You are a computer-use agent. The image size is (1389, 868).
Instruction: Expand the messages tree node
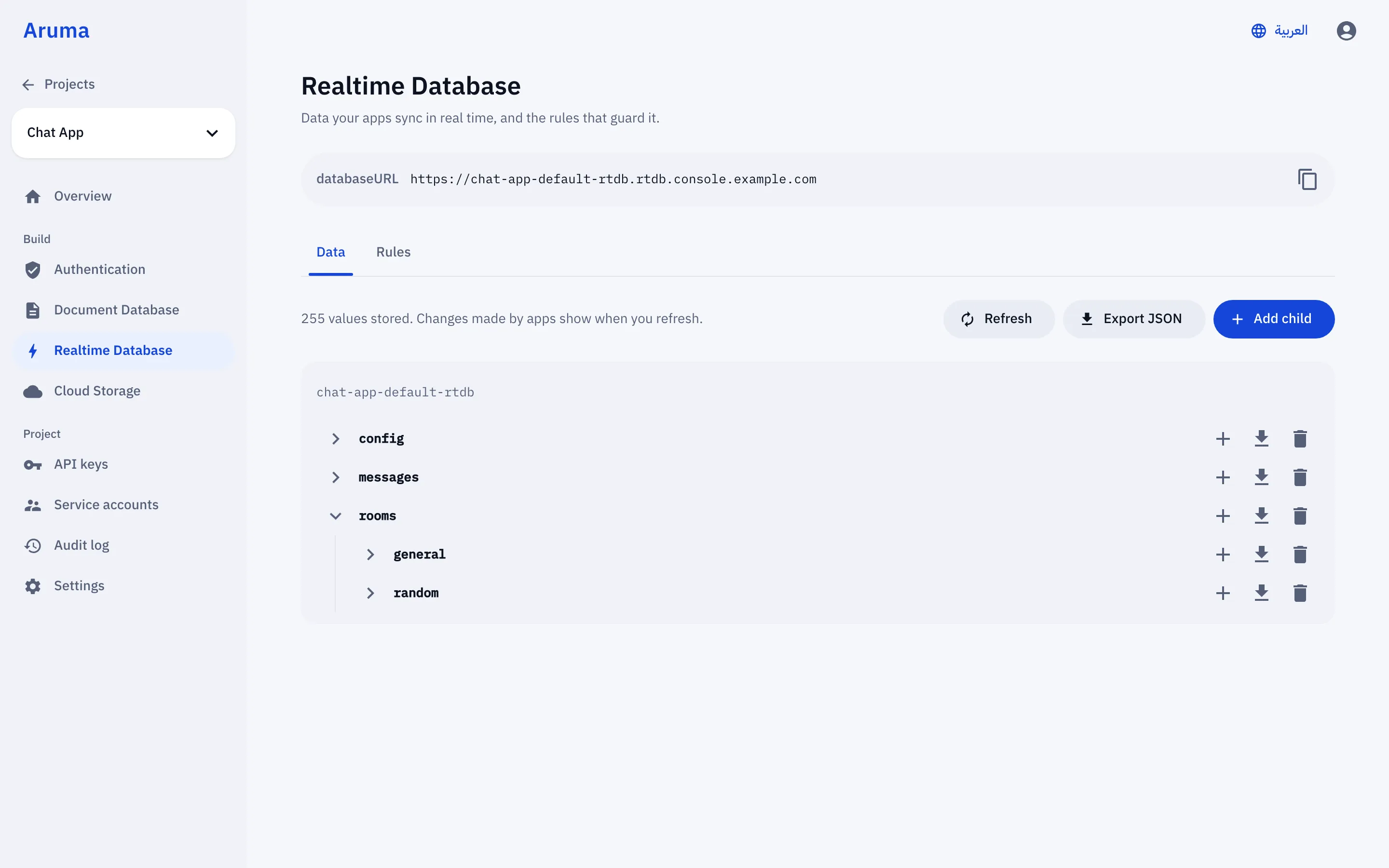(335, 477)
